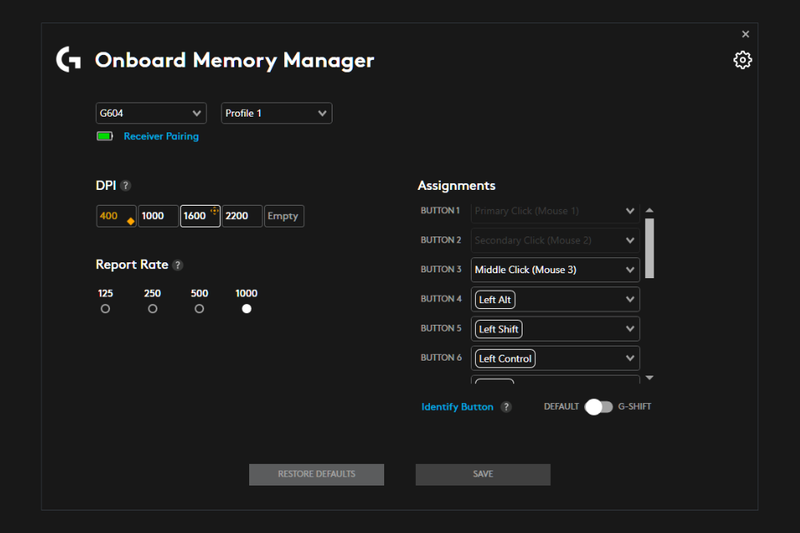The width and height of the screenshot is (800, 533).
Task: Click the BUTTON 6 label
Action: [441, 358]
